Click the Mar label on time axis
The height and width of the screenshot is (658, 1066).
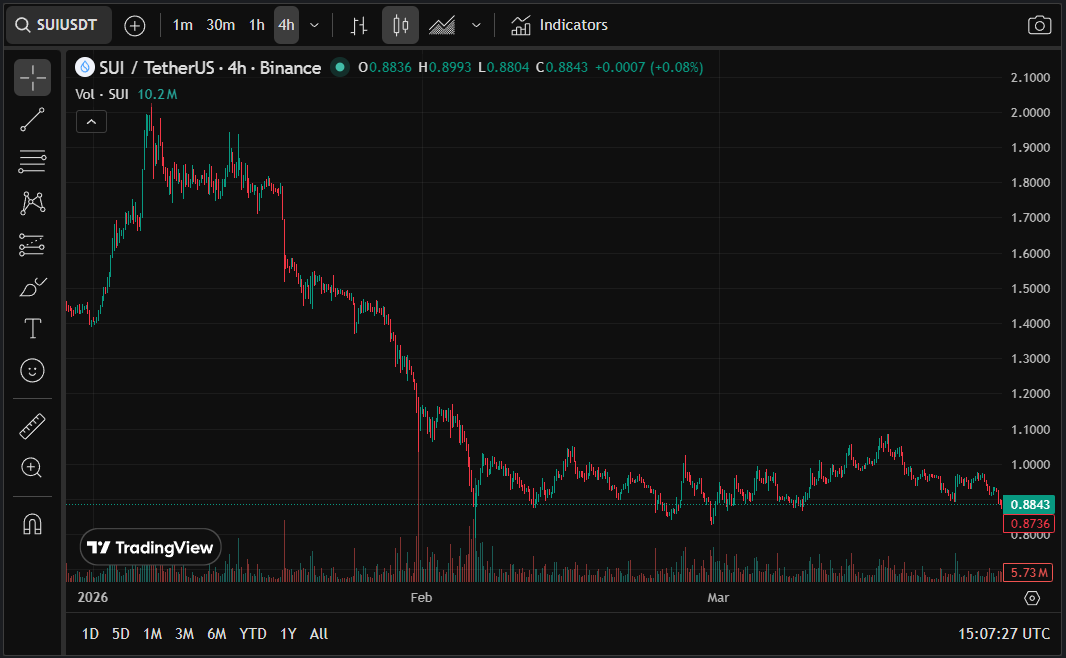718,598
